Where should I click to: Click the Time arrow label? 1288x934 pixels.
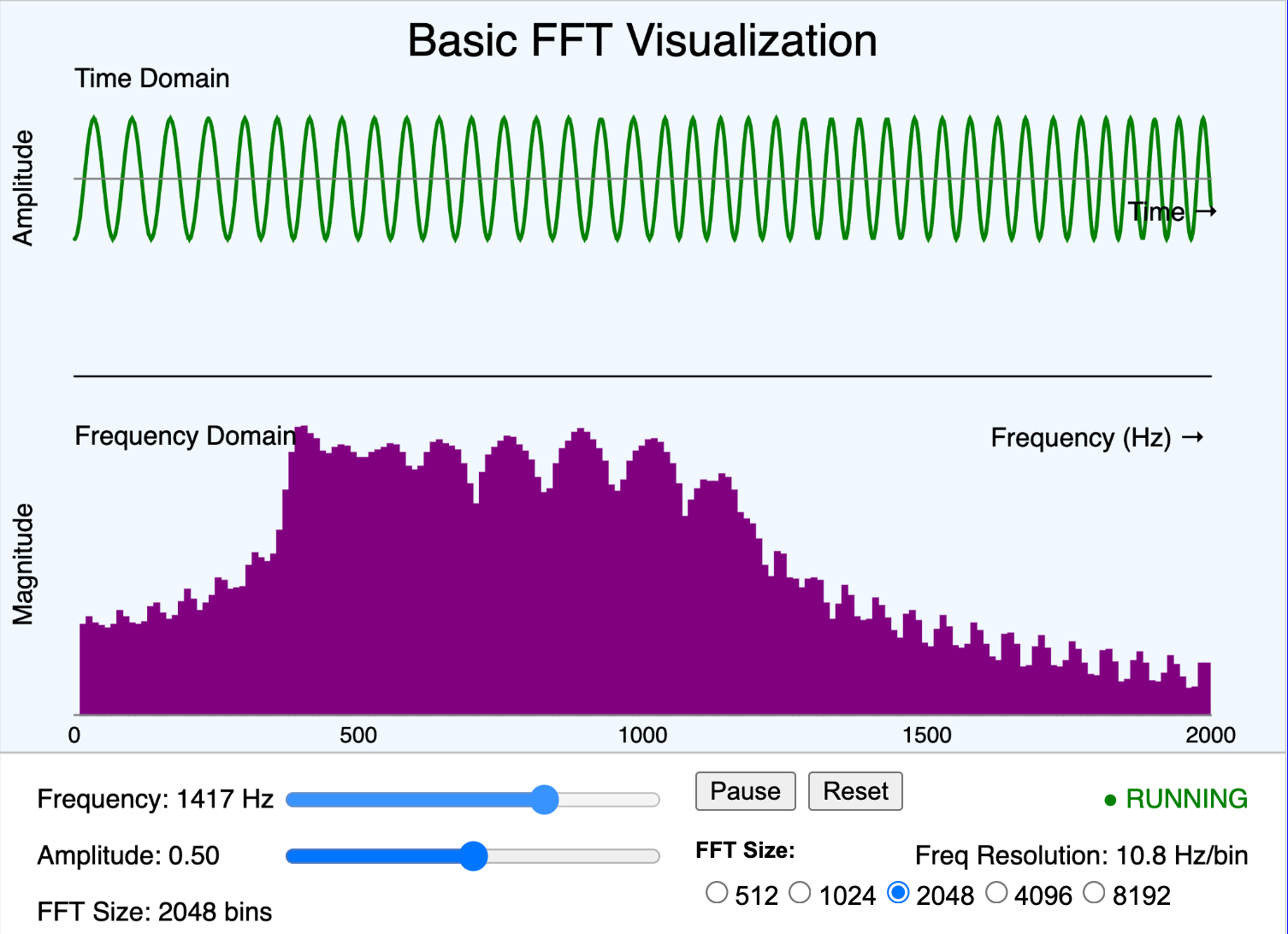(1172, 211)
